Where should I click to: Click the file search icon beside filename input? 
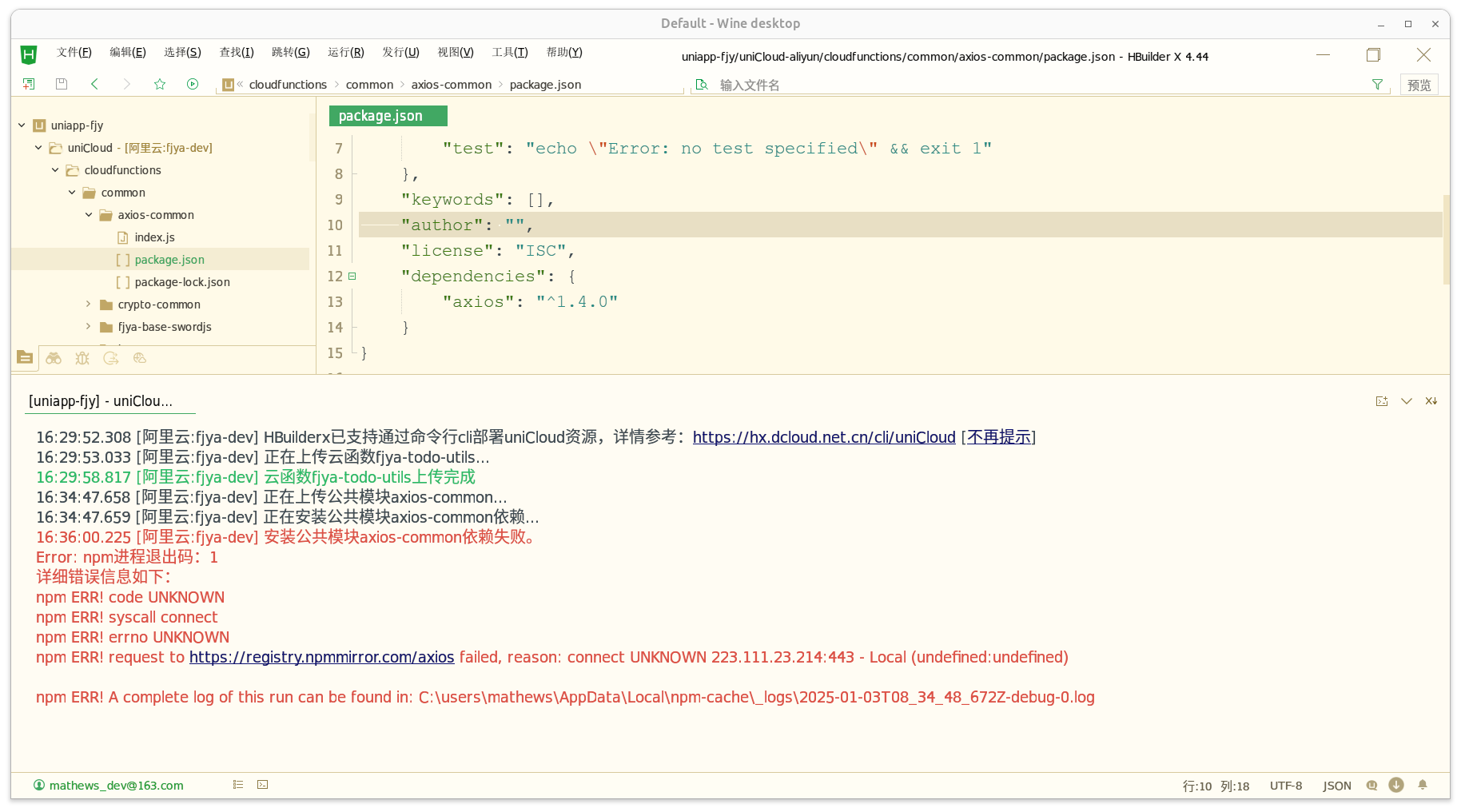coord(702,85)
